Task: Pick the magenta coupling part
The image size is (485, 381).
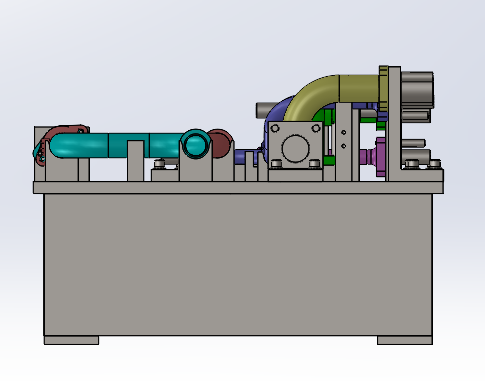Action: coord(373,156)
